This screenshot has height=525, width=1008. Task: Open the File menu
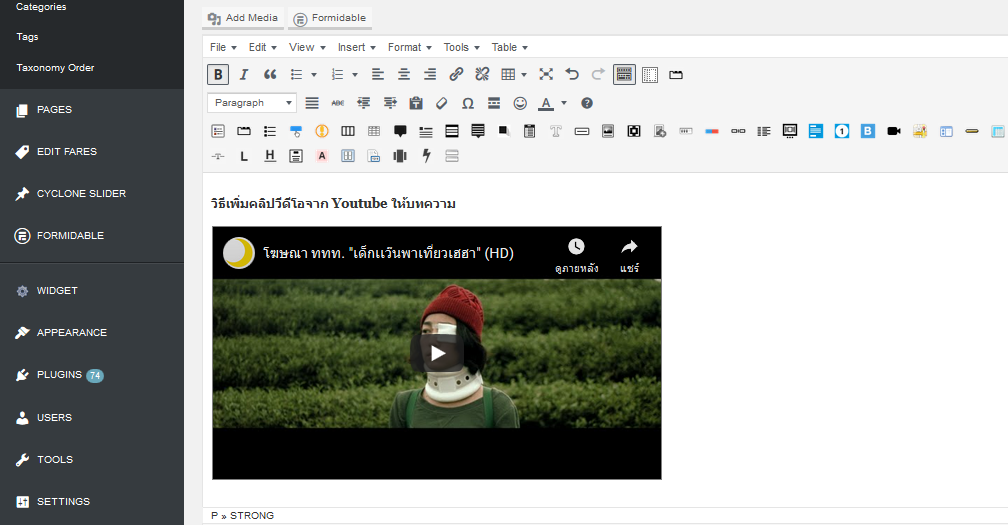click(223, 47)
